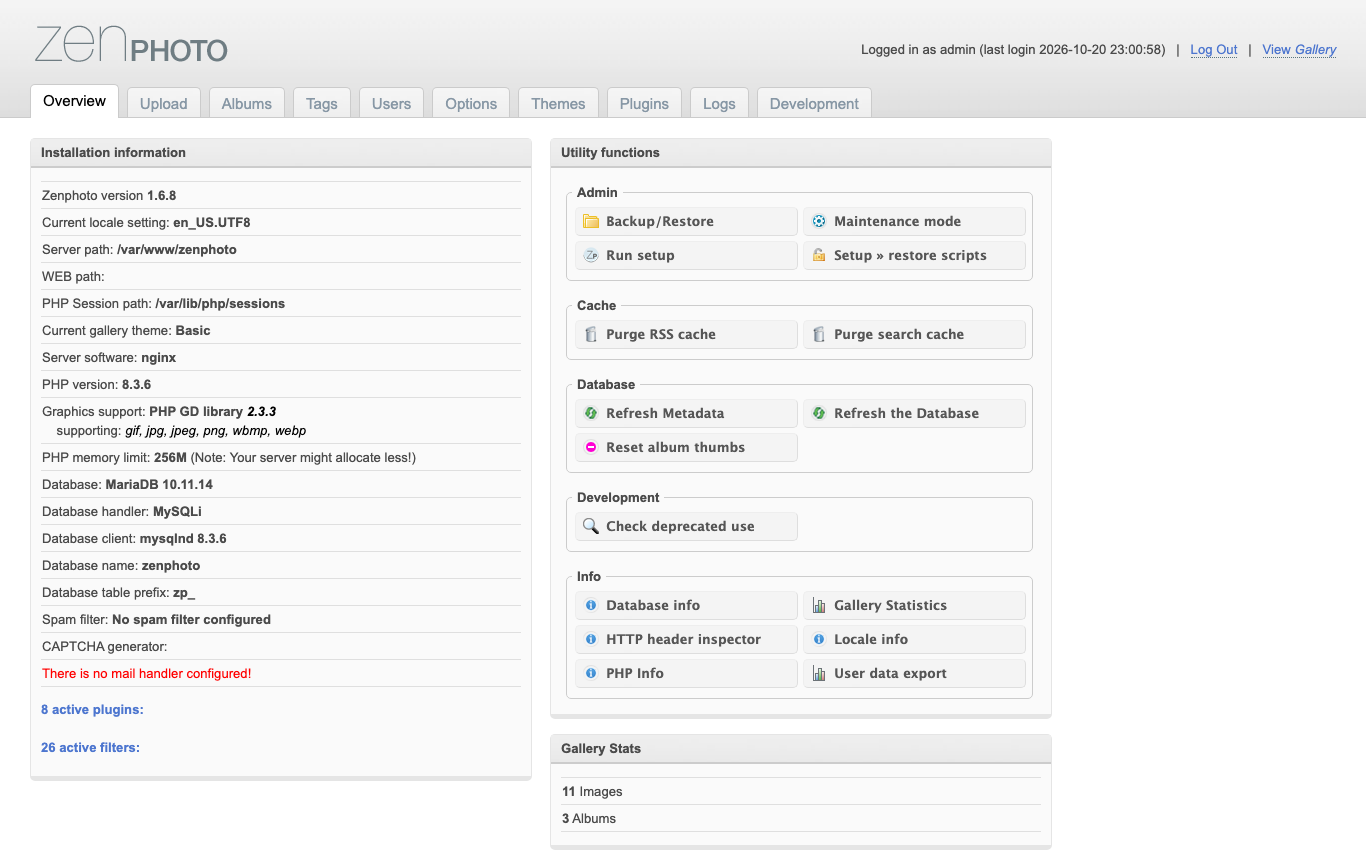1366x860 pixels.
Task: Click the PHP Info blue icon
Action: 591,673
